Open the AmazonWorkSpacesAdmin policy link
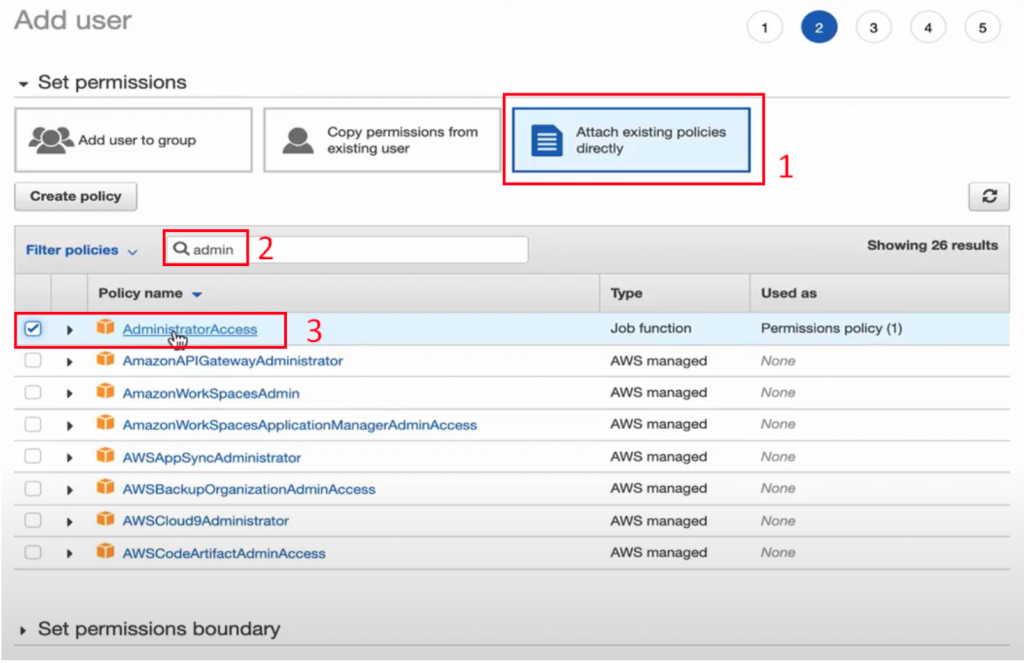Image resolution: width=1024 pixels, height=663 pixels. (211, 393)
